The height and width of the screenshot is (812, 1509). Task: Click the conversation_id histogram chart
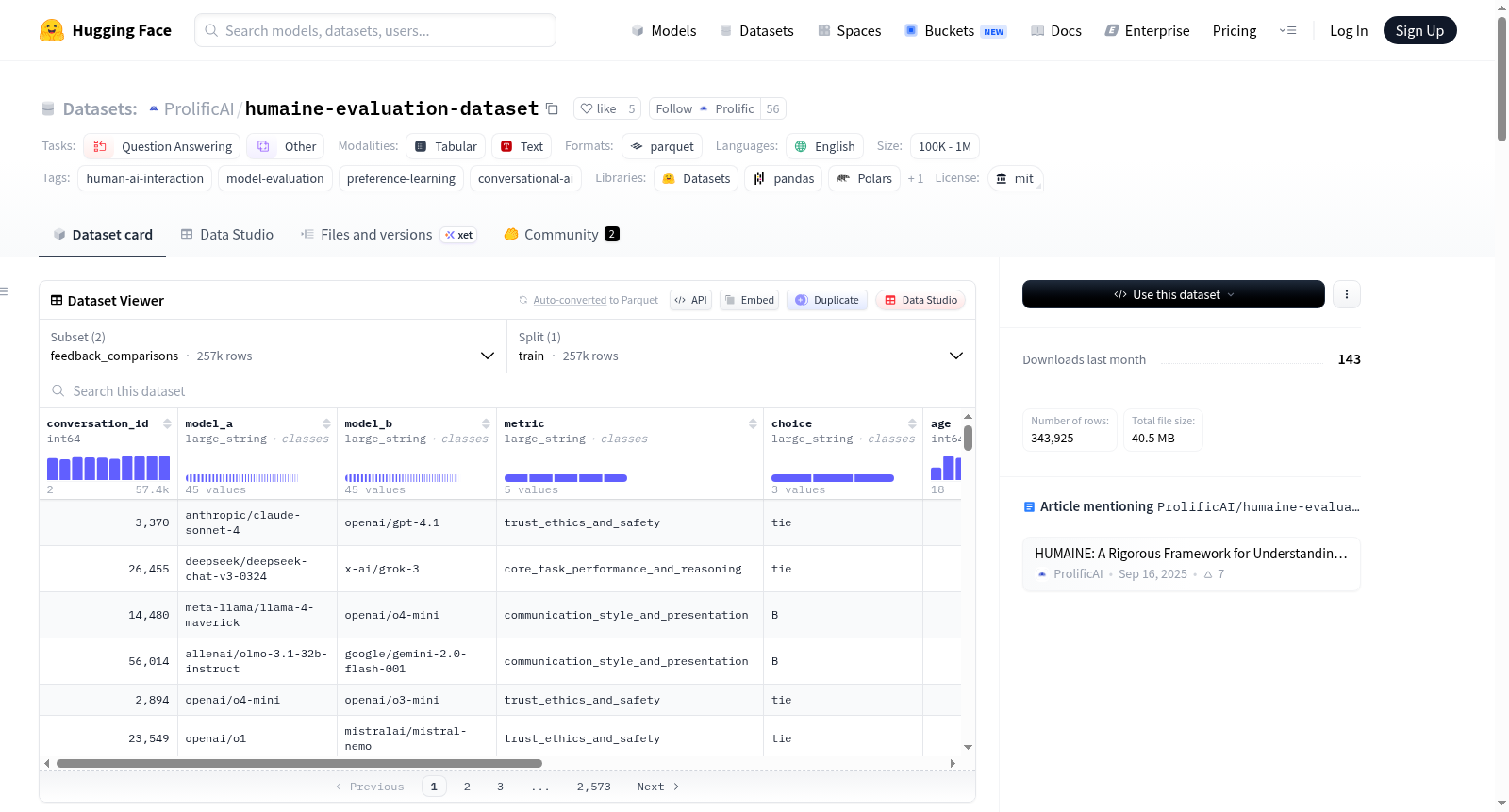click(108, 468)
